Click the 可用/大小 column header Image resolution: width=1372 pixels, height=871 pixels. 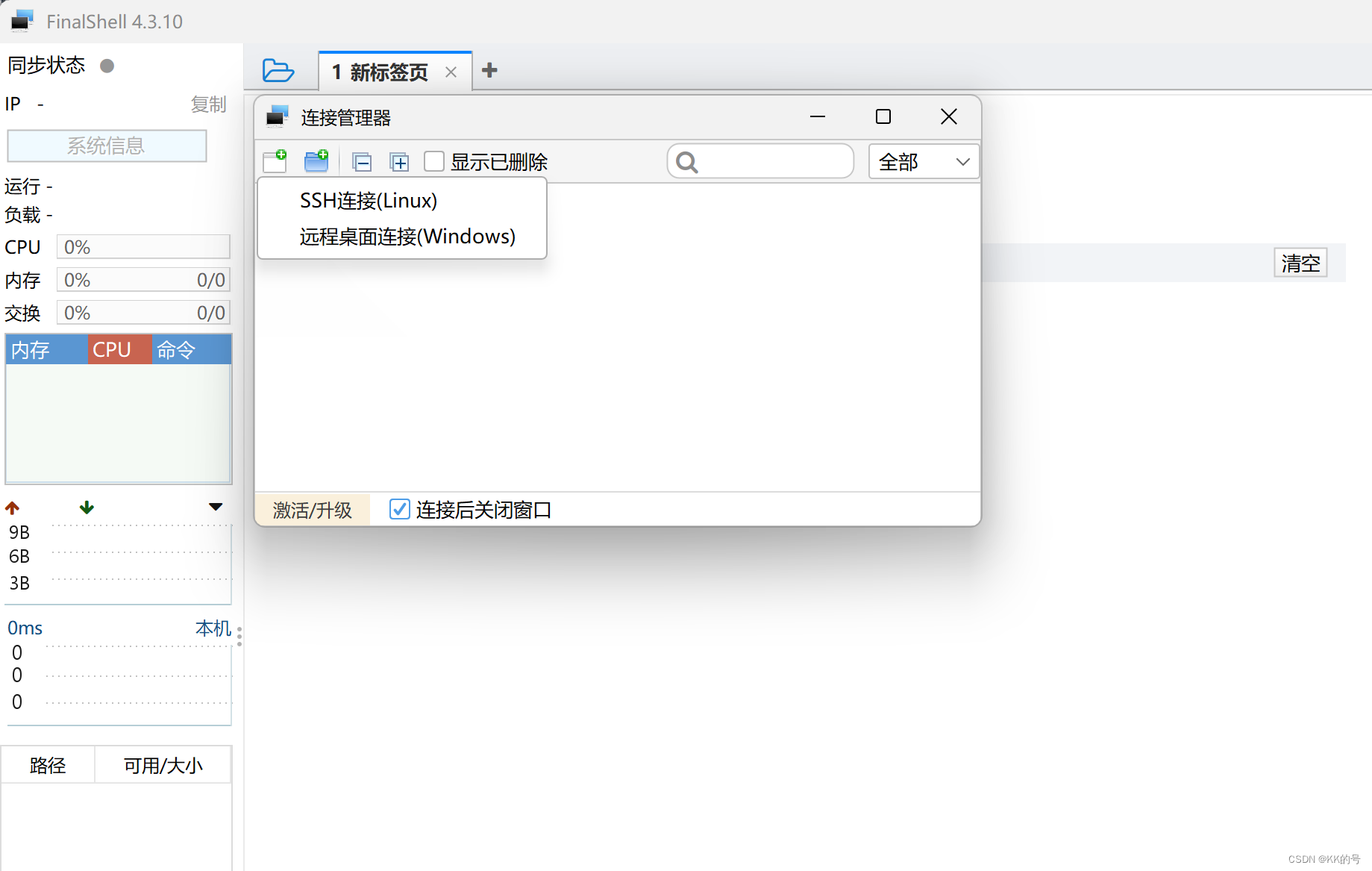coord(163,765)
